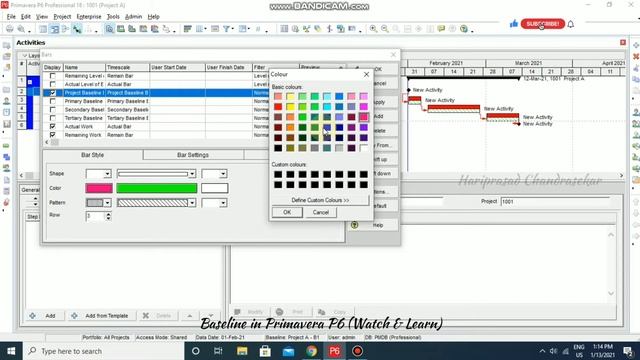Open Task View on taskbar

(218, 351)
